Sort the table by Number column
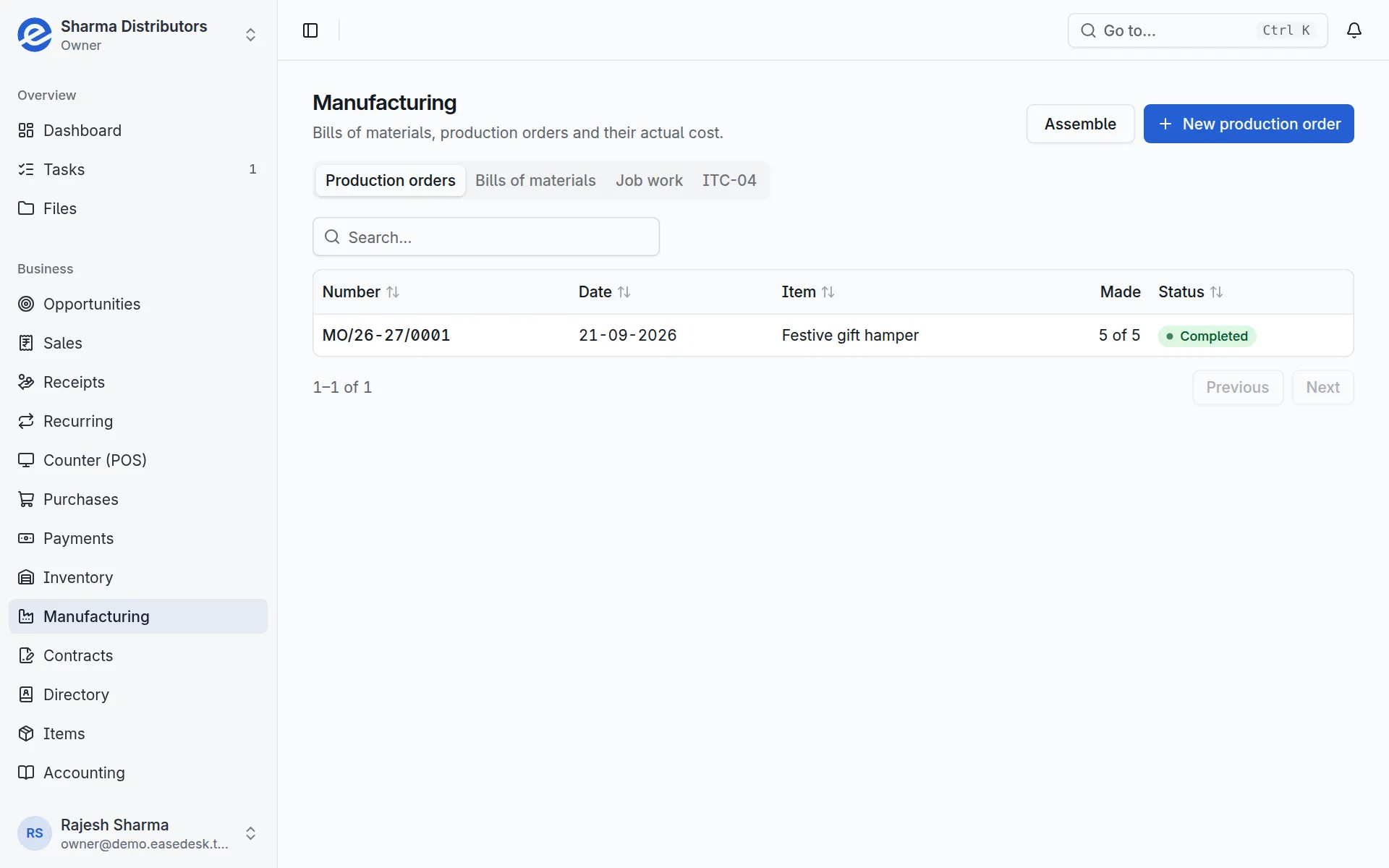Image resolution: width=1389 pixels, height=868 pixels. coord(361,292)
